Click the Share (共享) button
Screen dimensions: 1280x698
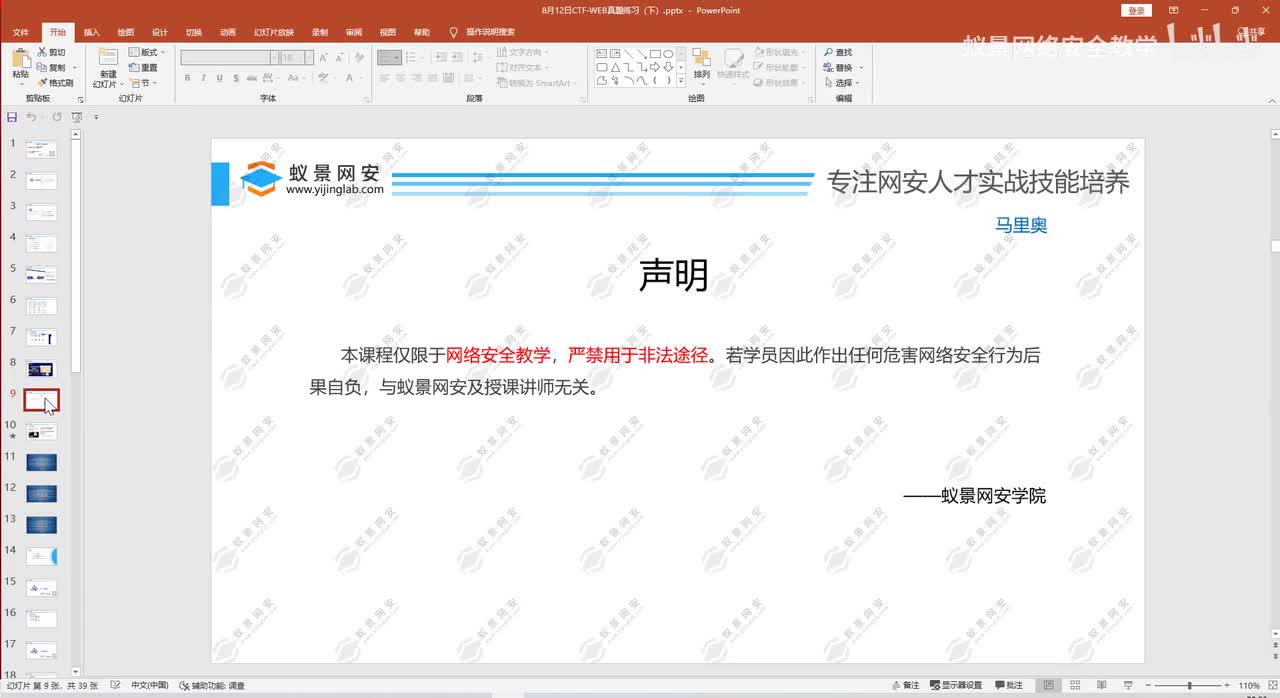click(1251, 32)
